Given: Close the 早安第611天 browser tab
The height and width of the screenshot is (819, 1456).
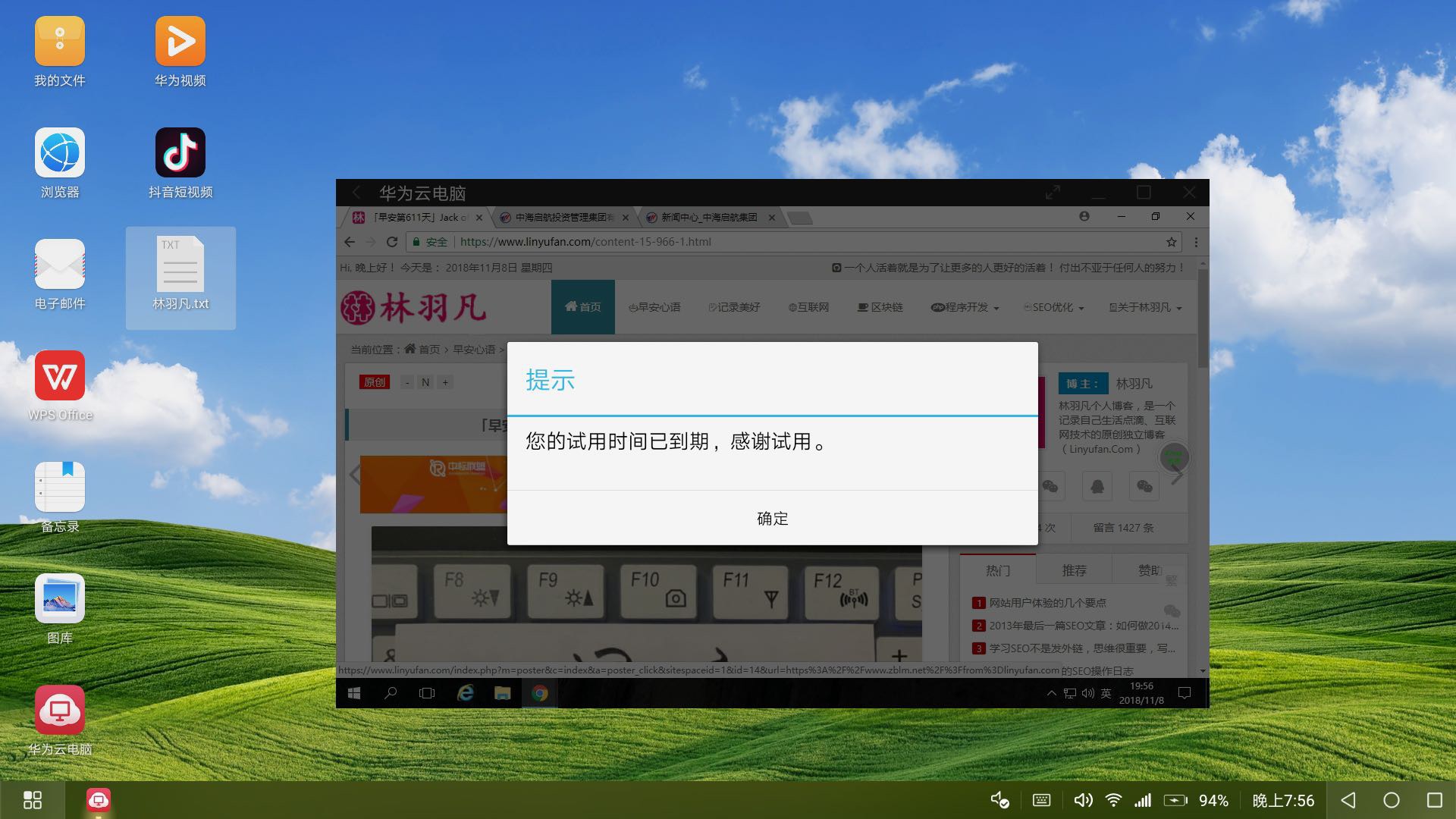Looking at the screenshot, I should pyautogui.click(x=479, y=218).
